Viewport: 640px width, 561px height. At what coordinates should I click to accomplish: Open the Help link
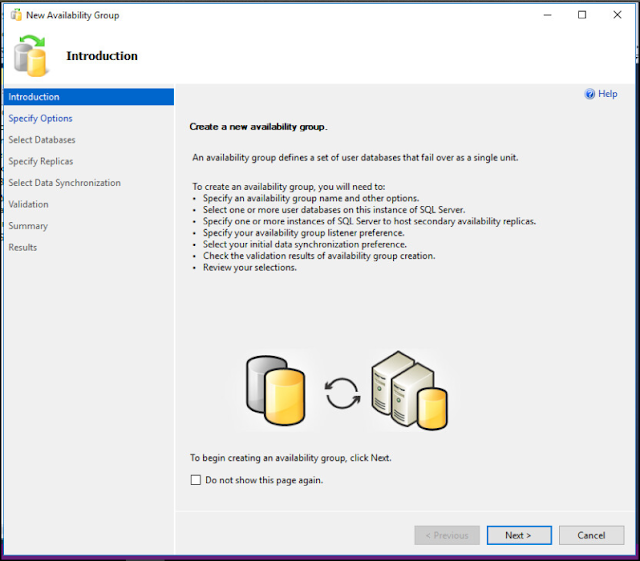click(607, 94)
